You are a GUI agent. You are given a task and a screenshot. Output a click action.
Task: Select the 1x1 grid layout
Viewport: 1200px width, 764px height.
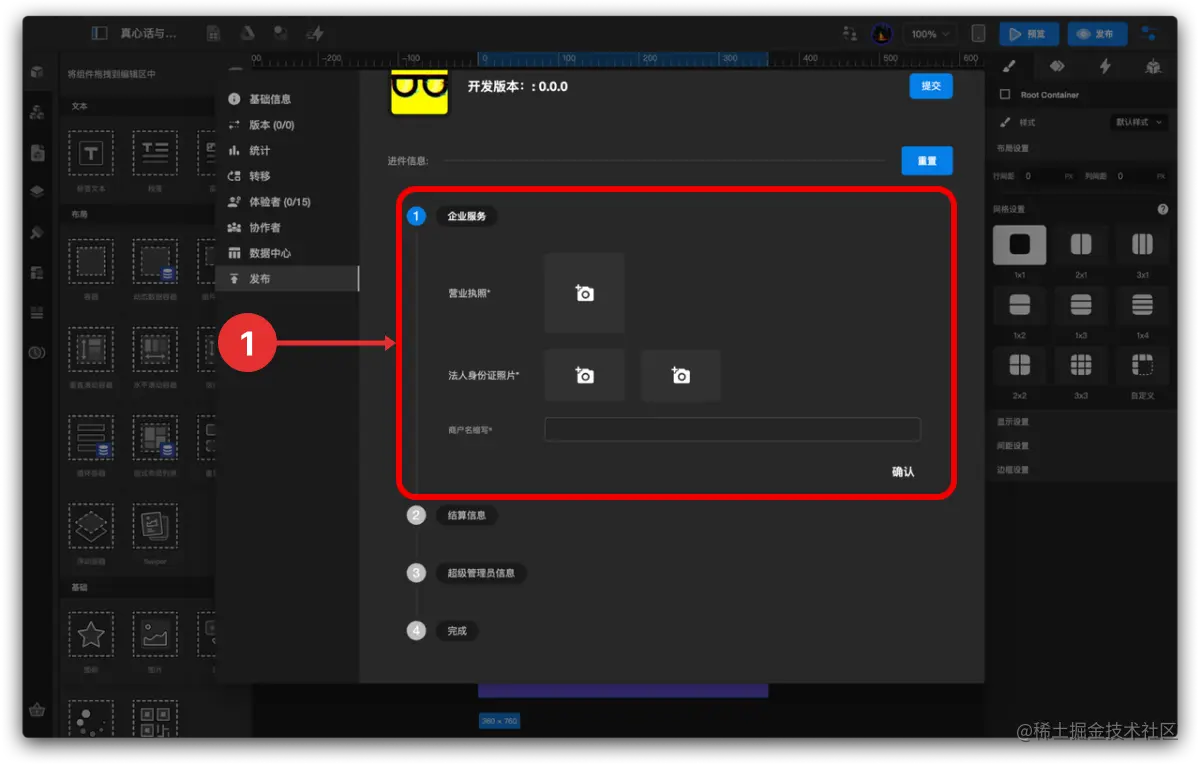(x=1019, y=245)
